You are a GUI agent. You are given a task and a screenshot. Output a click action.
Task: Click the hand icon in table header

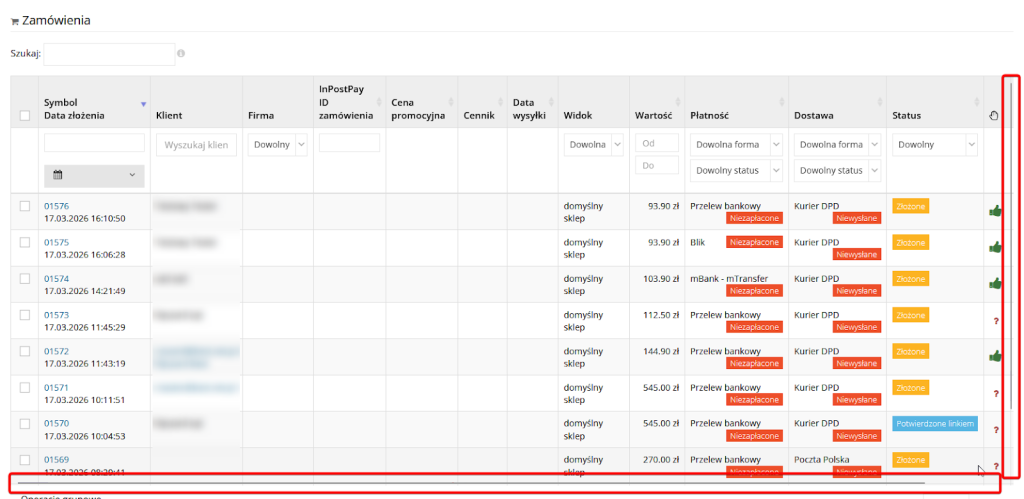[994, 116]
